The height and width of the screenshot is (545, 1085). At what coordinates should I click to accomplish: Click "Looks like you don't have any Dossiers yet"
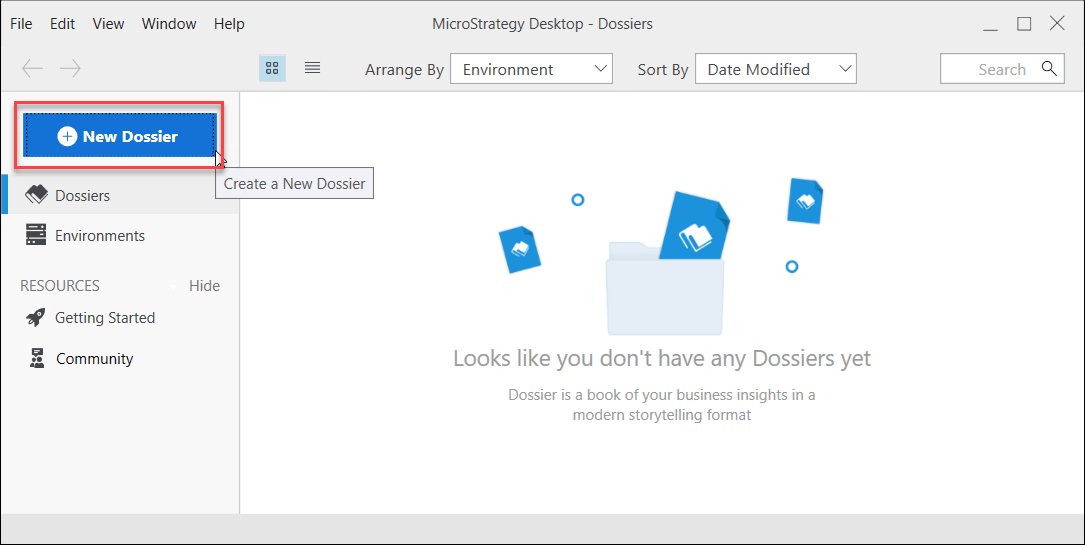point(662,358)
